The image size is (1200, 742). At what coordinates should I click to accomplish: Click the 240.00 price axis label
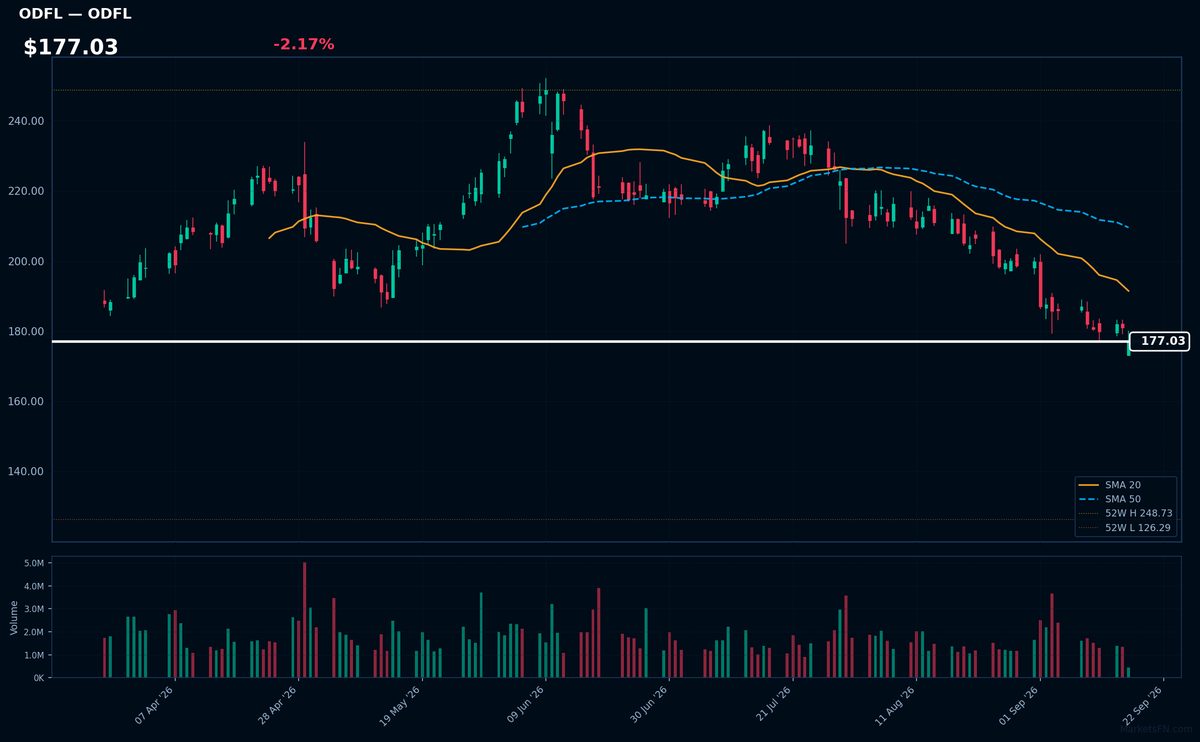point(27,121)
